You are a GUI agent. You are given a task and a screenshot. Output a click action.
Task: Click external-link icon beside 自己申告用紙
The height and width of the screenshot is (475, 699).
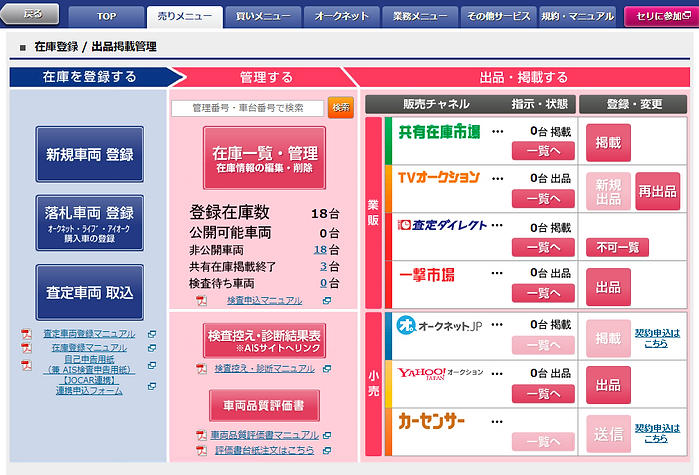click(x=152, y=365)
